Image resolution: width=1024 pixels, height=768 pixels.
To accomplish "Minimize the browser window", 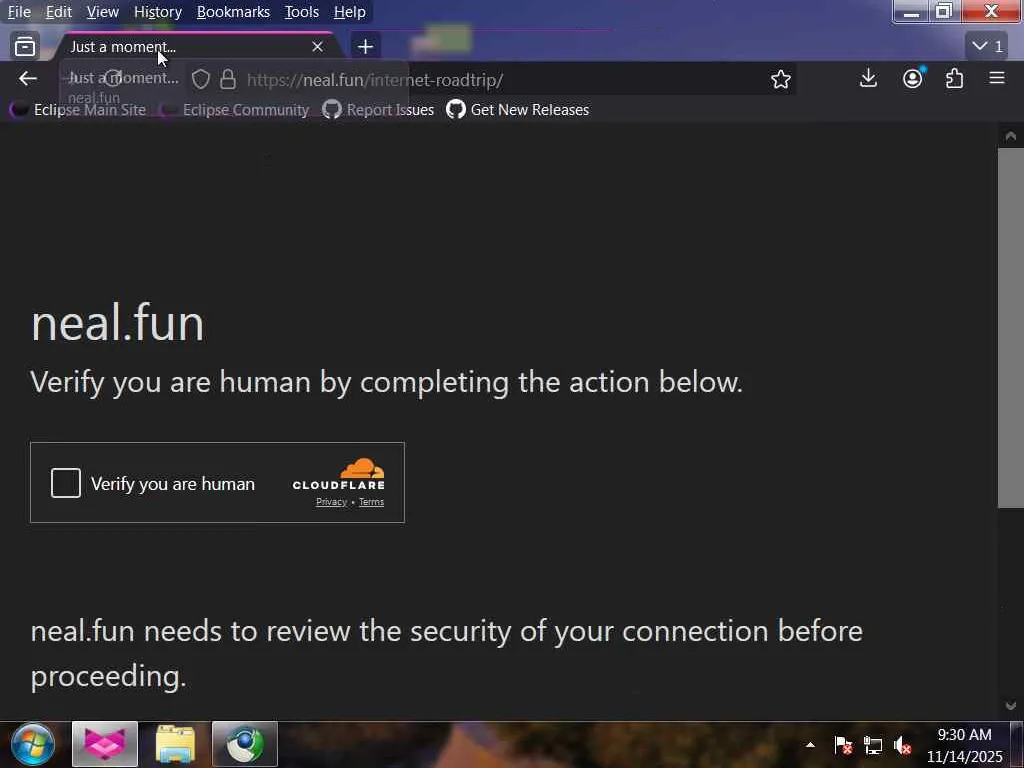I will [910, 11].
